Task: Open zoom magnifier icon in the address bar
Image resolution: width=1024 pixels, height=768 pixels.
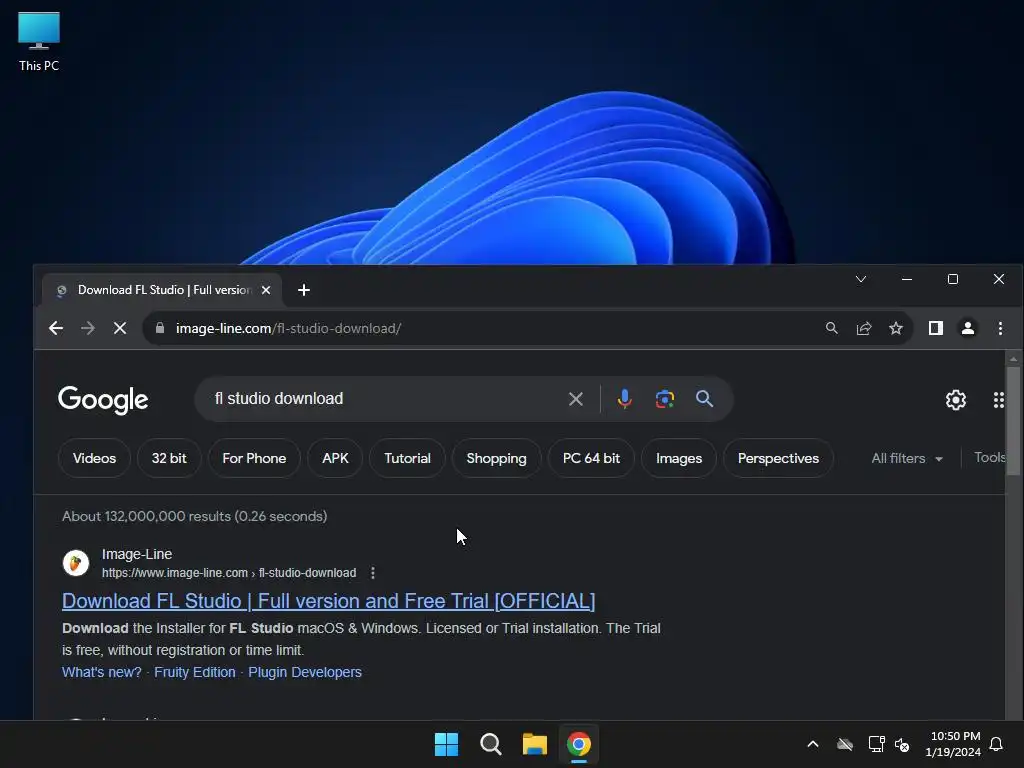Action: [831, 328]
